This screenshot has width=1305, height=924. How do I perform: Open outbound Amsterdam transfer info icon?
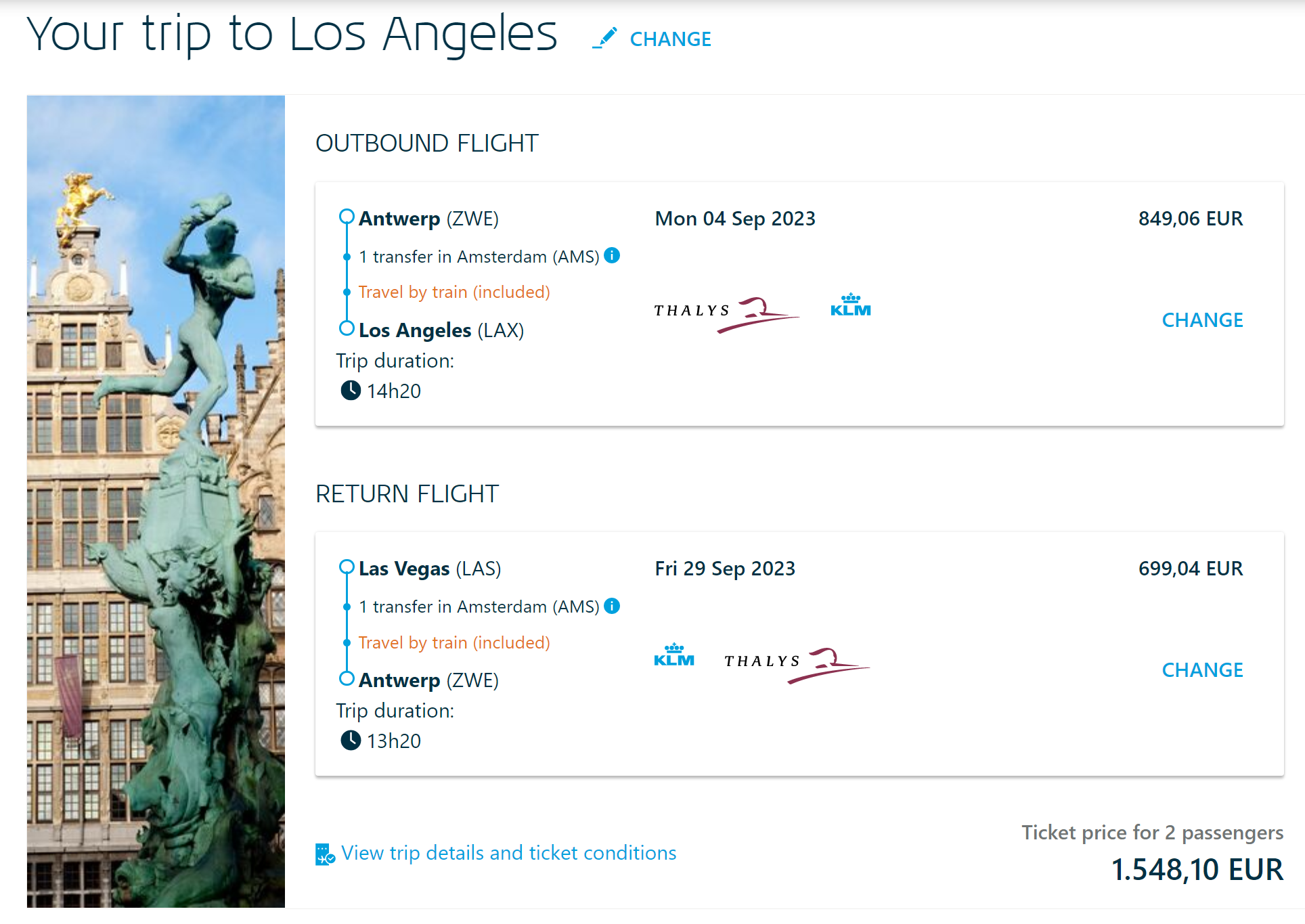point(612,256)
